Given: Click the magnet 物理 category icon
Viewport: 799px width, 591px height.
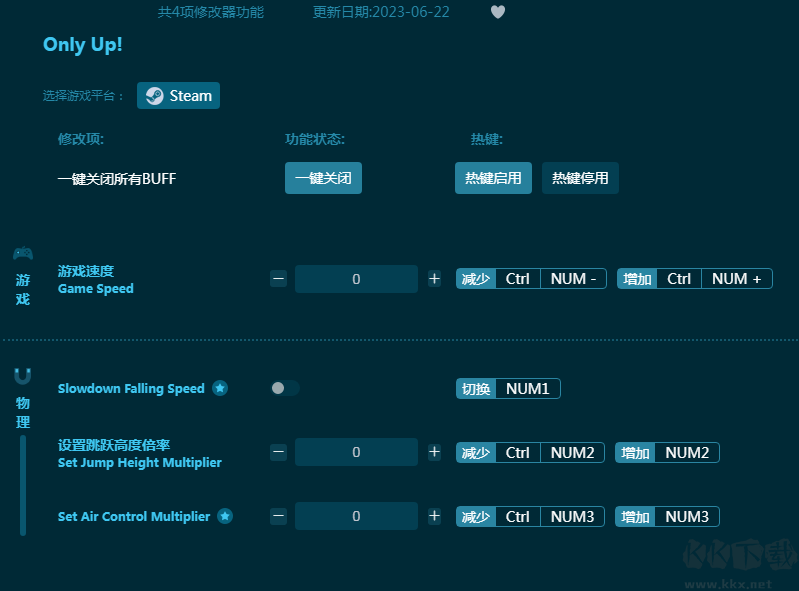Looking at the screenshot, I should 22,376.
